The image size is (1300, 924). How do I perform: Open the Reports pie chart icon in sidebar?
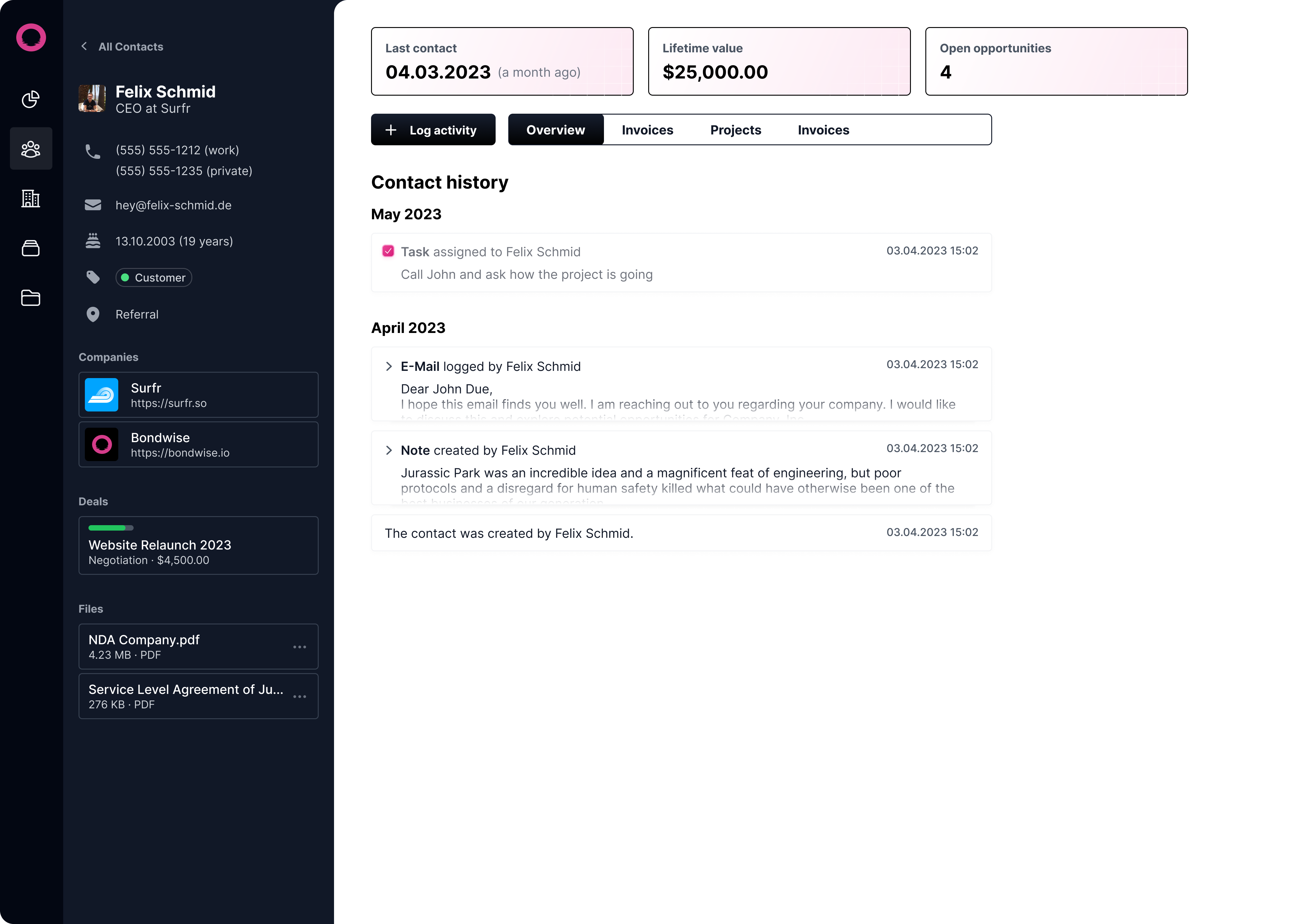[x=31, y=99]
